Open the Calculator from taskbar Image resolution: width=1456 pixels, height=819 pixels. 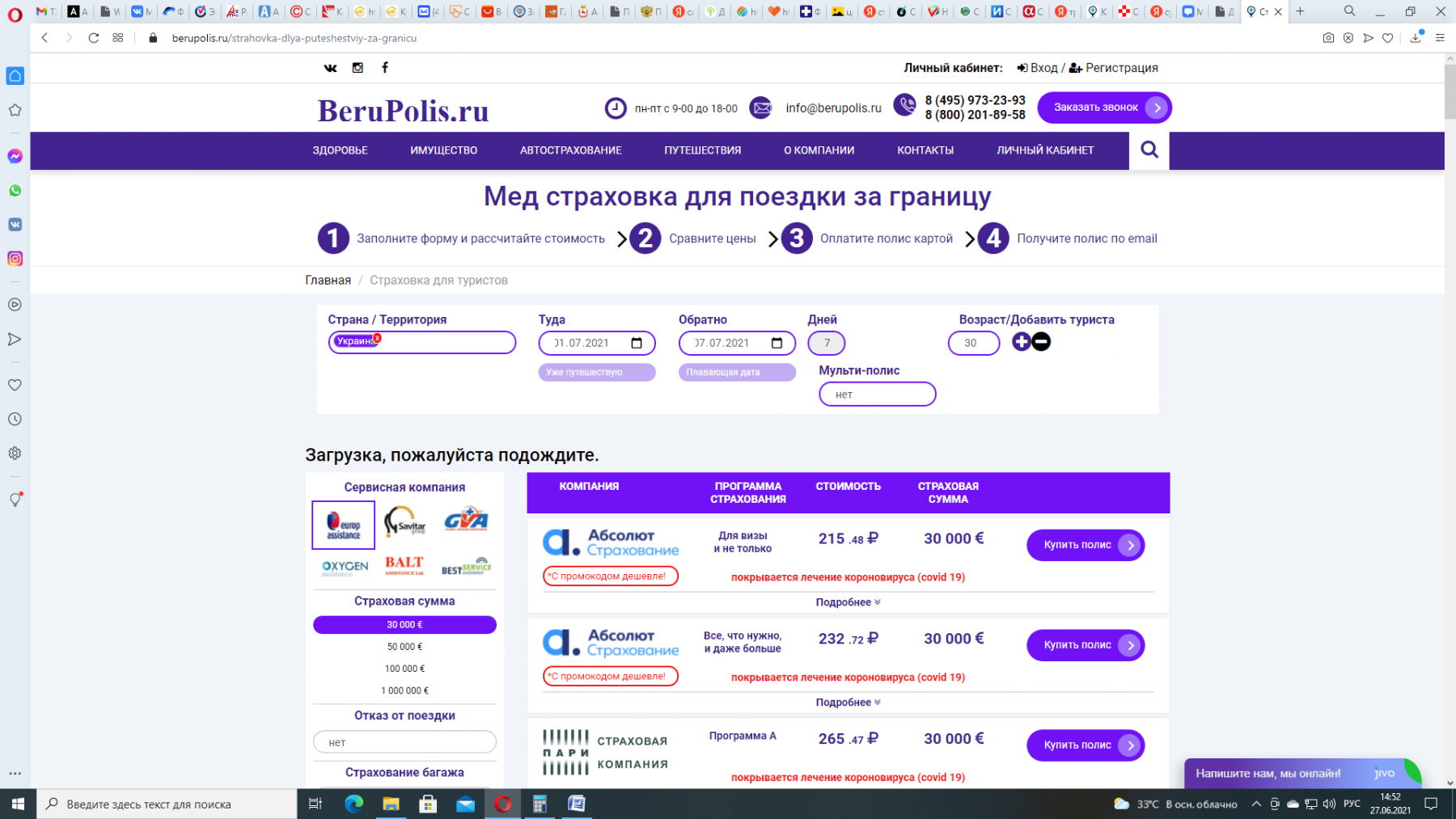(x=540, y=804)
